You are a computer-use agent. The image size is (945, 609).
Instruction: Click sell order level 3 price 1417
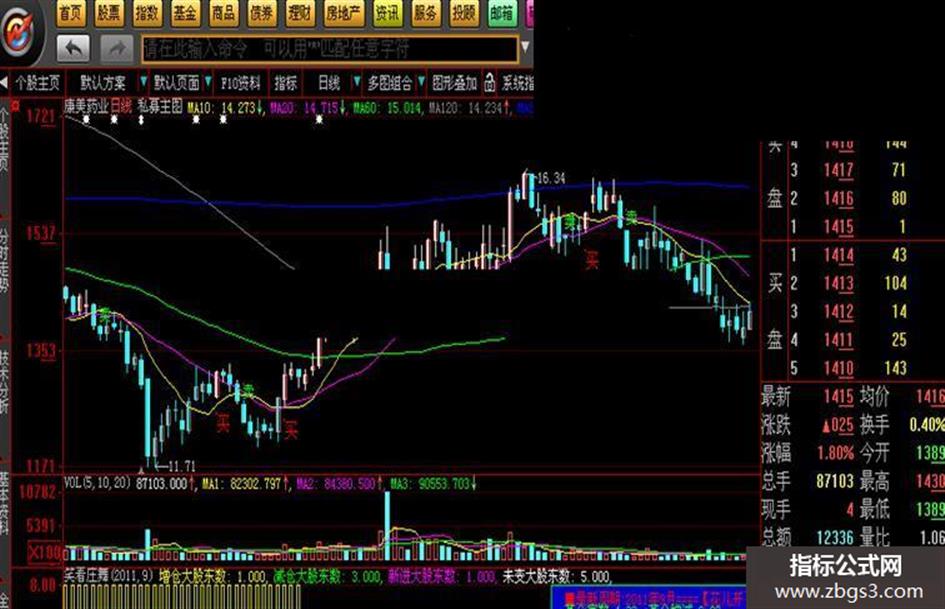[839, 170]
